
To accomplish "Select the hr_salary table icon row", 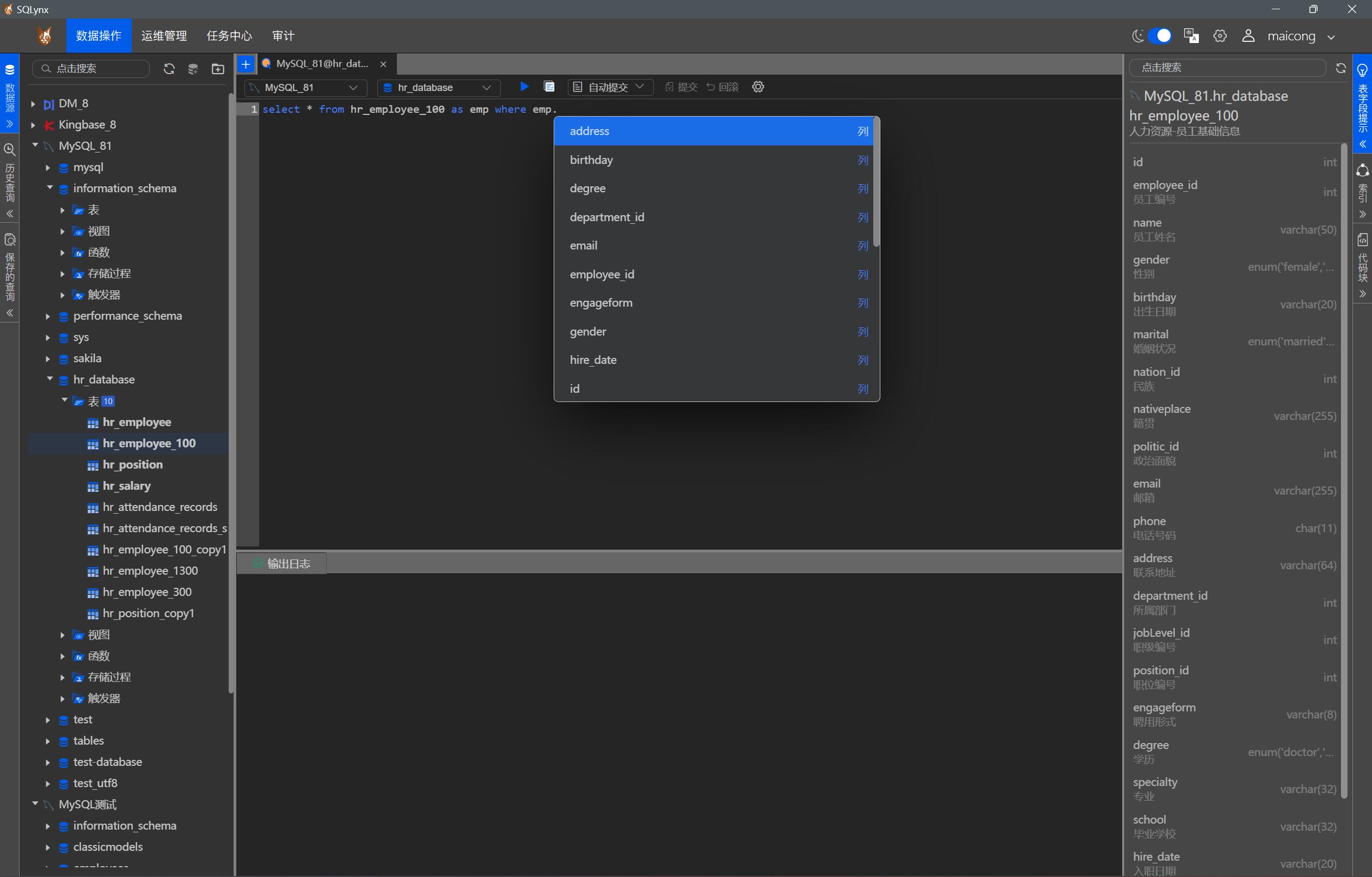I will (x=126, y=486).
